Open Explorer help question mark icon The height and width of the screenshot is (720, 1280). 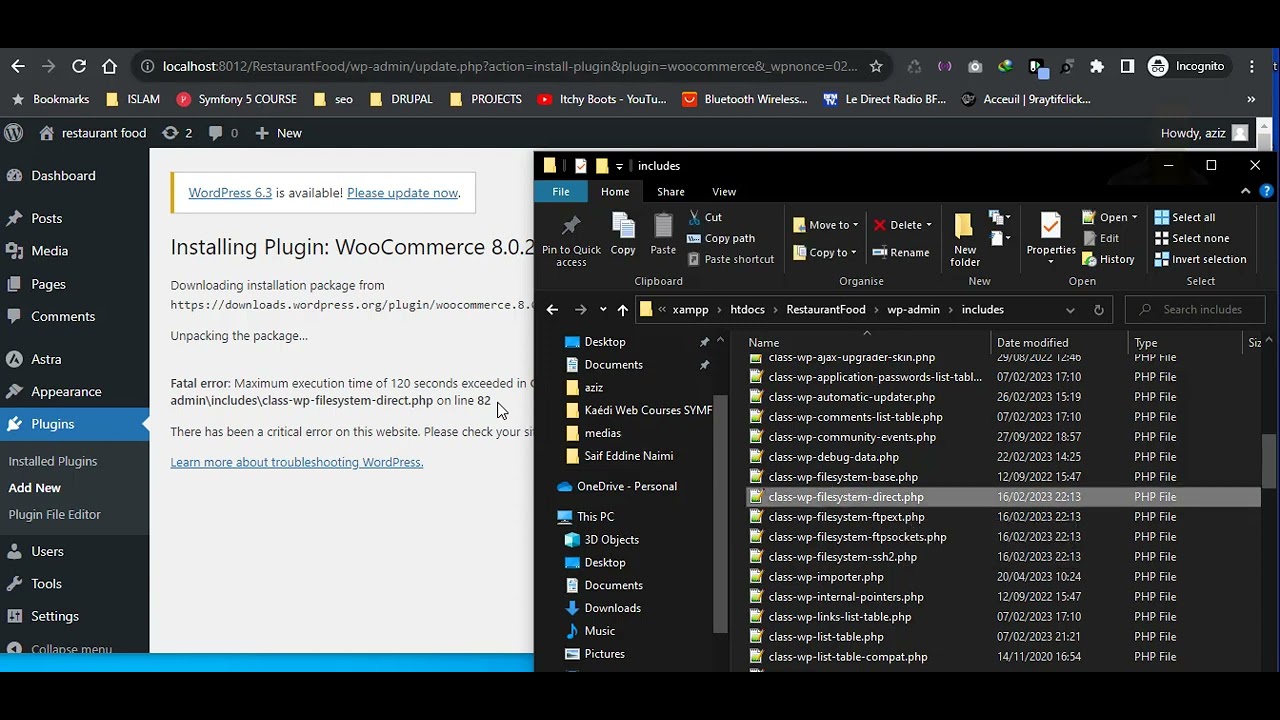click(1266, 191)
